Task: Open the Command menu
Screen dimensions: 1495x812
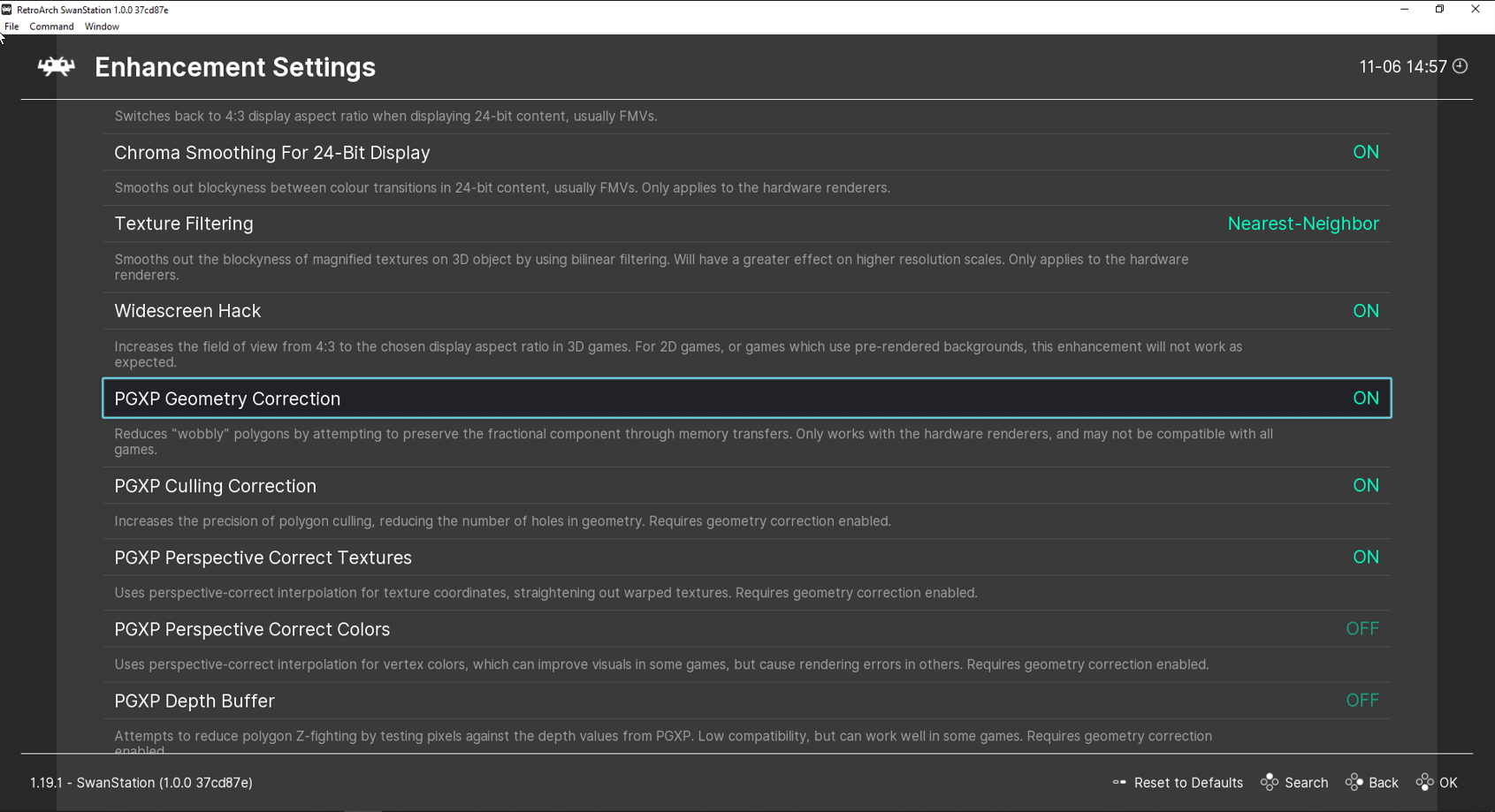Action: click(51, 27)
